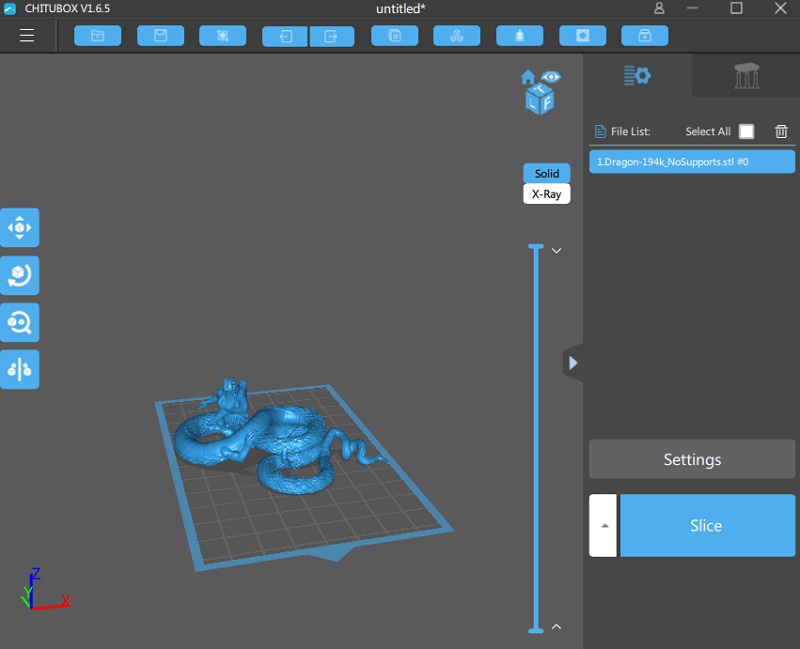Reset view using the home icon
Screen dimensions: 800x649
tap(527, 77)
